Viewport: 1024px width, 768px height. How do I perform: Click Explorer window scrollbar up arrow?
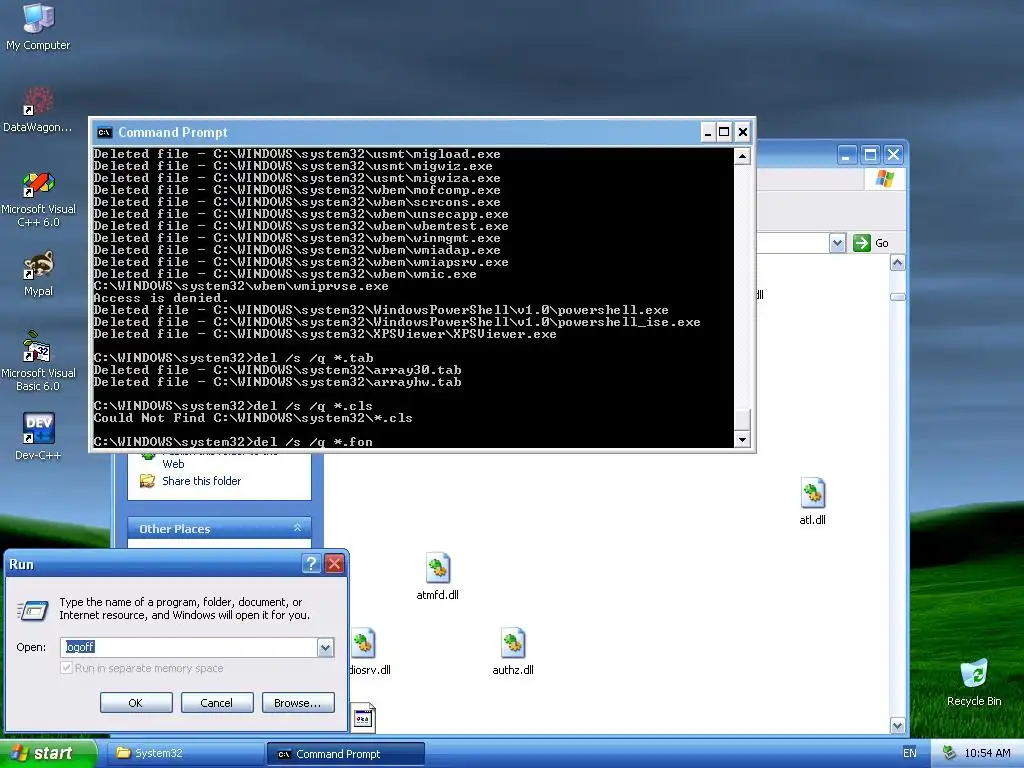point(897,263)
